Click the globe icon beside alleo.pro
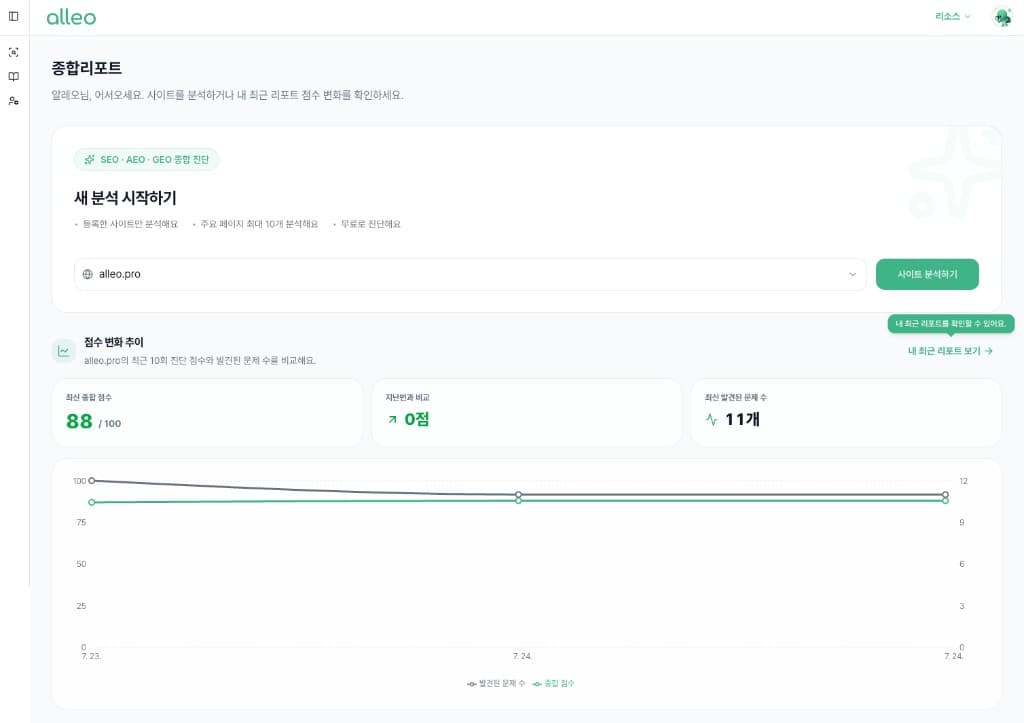Image resolution: width=1024 pixels, height=723 pixels. coord(88,274)
